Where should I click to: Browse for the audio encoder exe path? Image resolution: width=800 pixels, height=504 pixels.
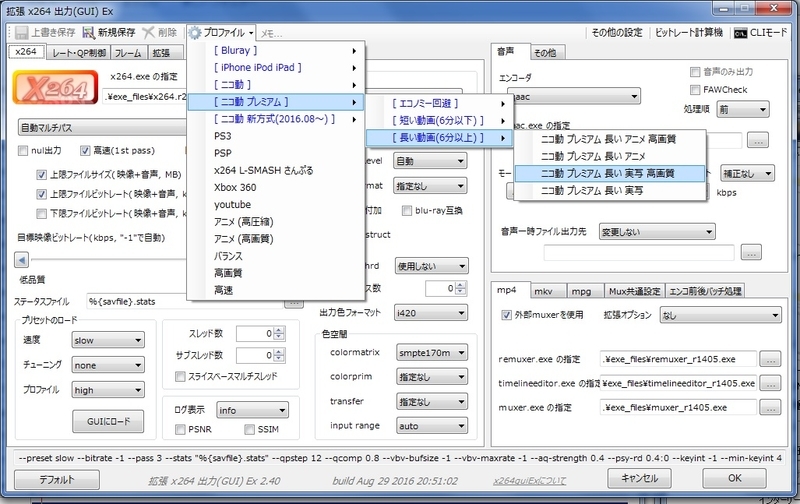[x=758, y=140]
